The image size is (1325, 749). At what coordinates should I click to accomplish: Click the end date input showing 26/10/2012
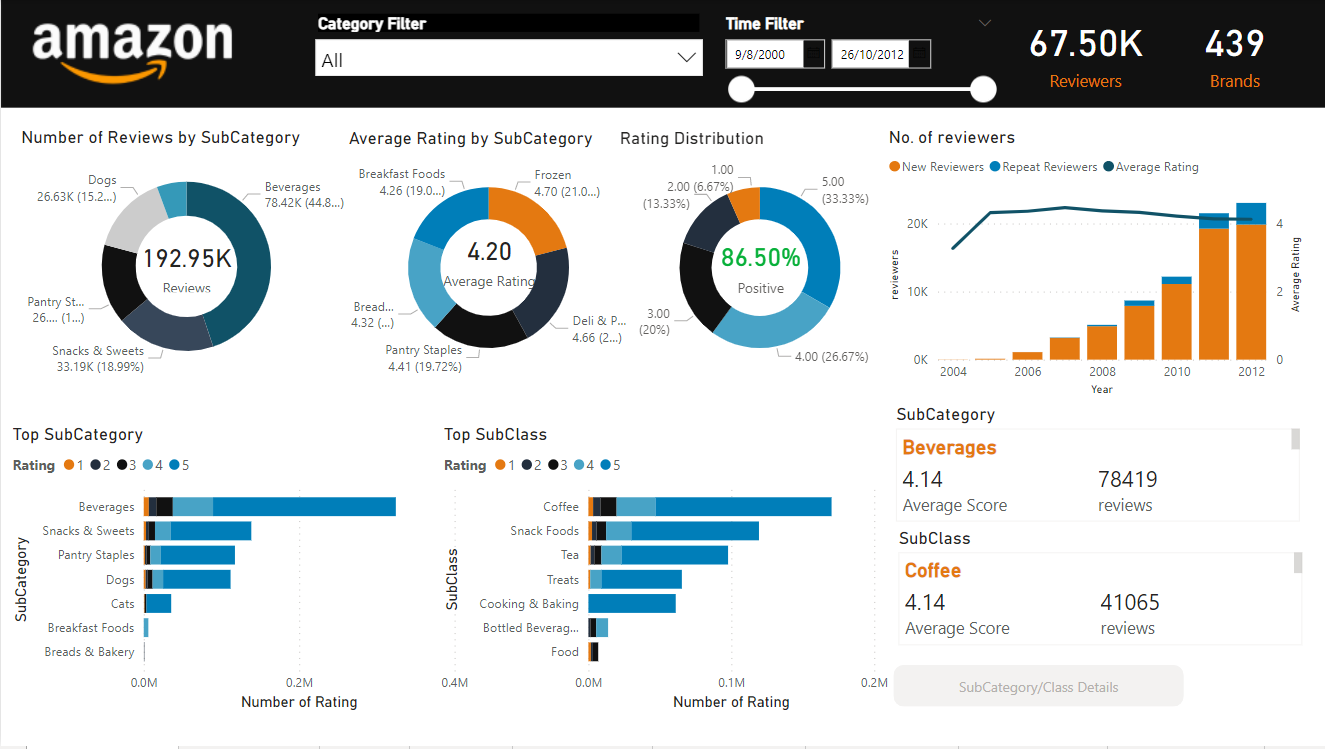coord(870,53)
